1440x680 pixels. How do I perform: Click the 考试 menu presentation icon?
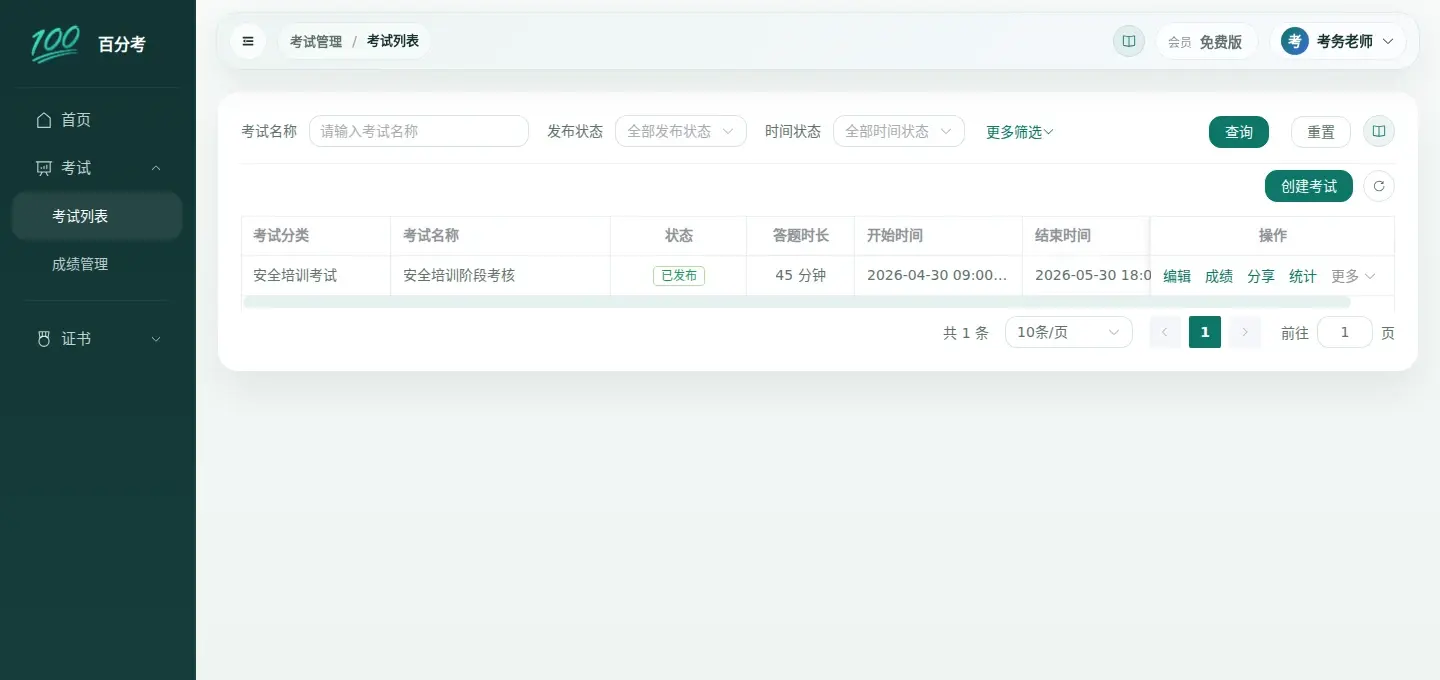(44, 168)
